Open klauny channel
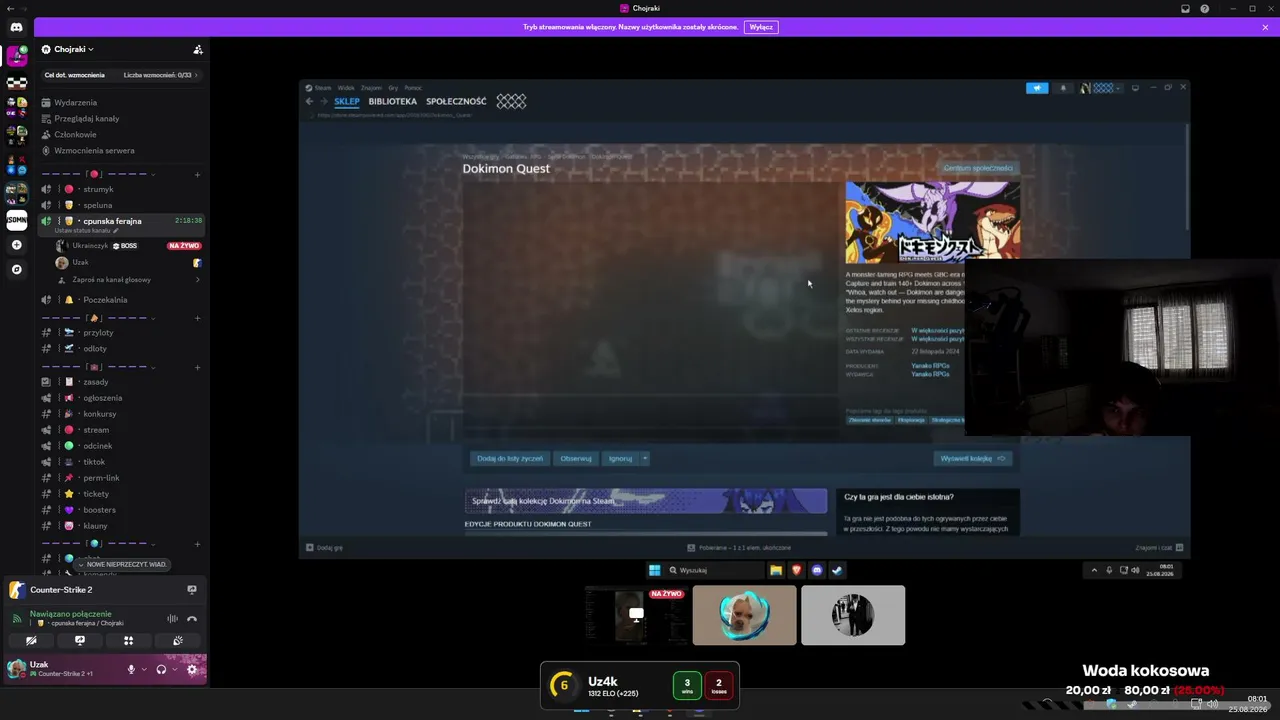Image resolution: width=1280 pixels, height=720 pixels. pyautogui.click(x=121, y=526)
